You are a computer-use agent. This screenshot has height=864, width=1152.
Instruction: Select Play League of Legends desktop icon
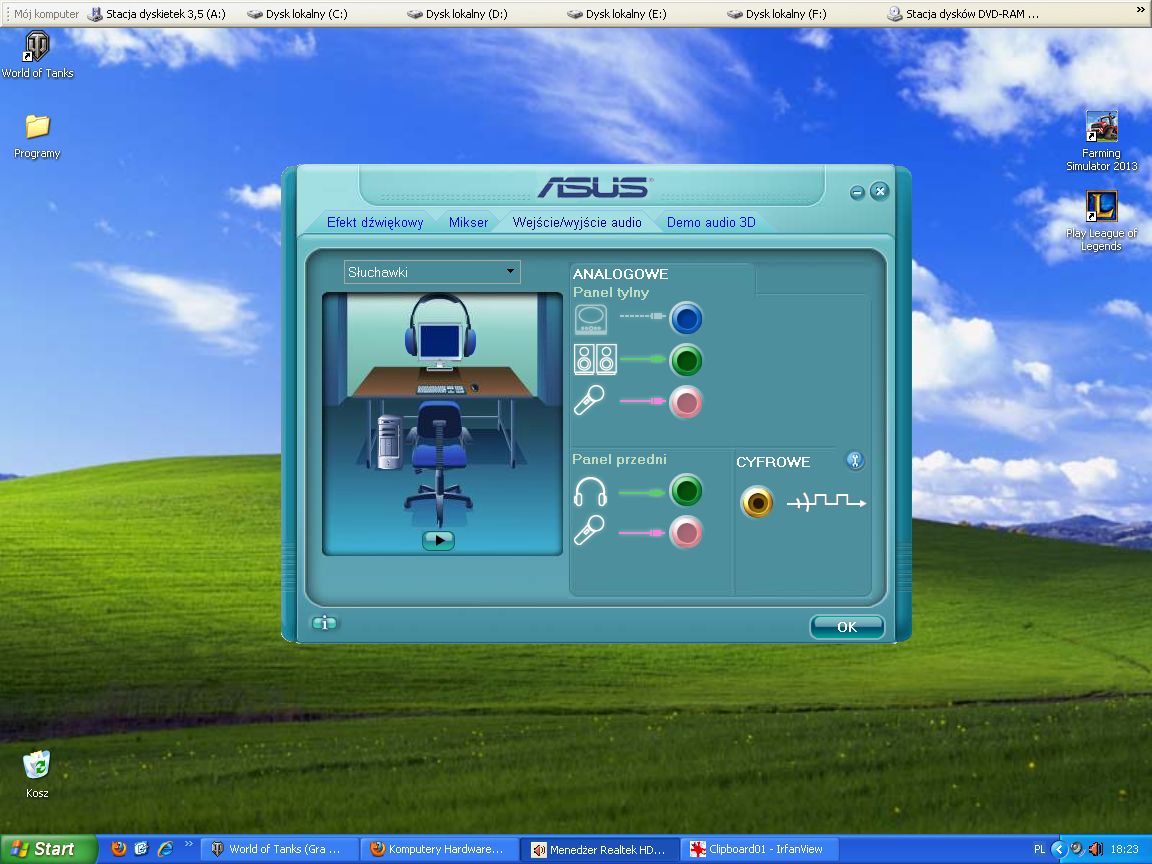tap(1101, 221)
